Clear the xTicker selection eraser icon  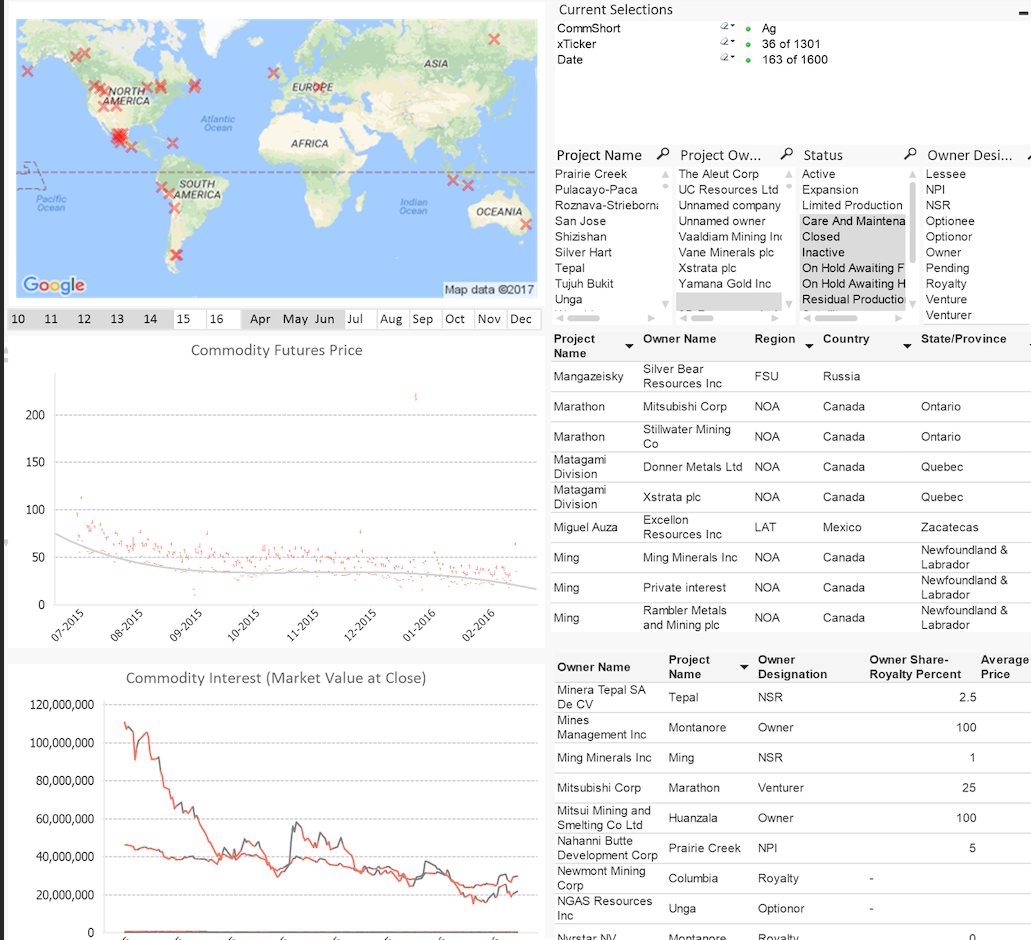(x=727, y=43)
